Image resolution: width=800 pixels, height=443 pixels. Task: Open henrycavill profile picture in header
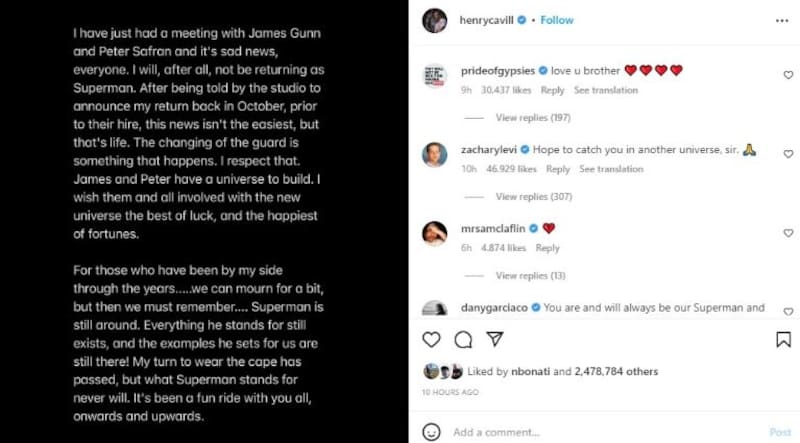434,19
